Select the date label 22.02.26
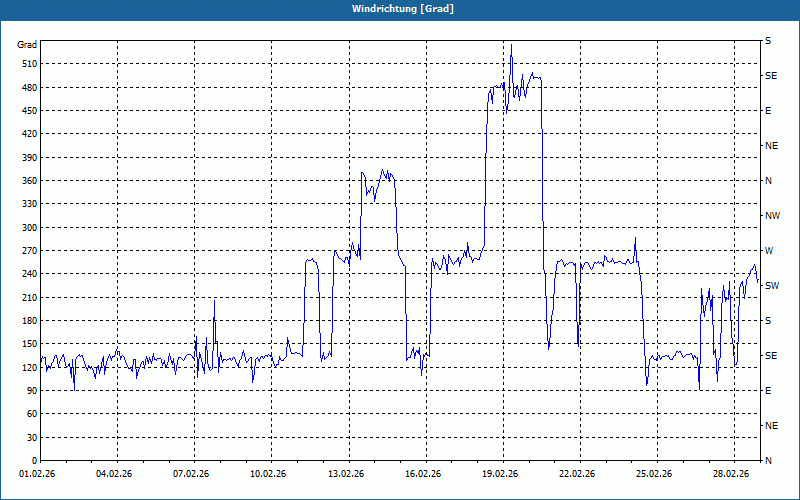This screenshot has height=500, width=800. point(577,474)
